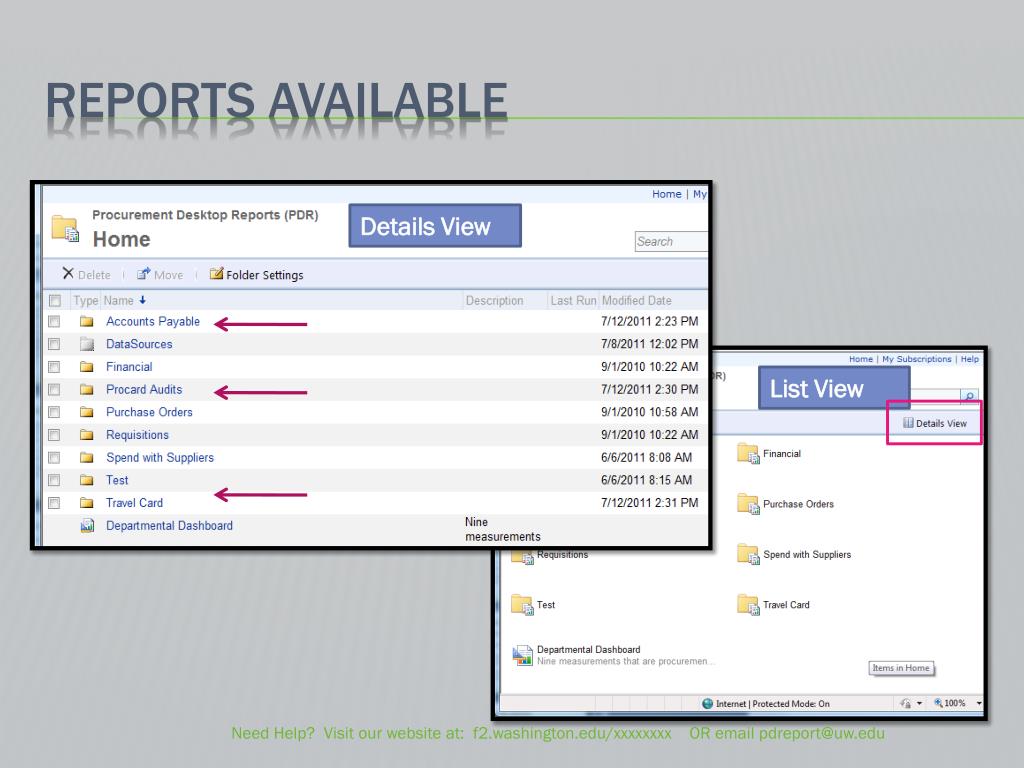Click the "100%" zoom level text
This screenshot has height=768, width=1024.
(955, 703)
